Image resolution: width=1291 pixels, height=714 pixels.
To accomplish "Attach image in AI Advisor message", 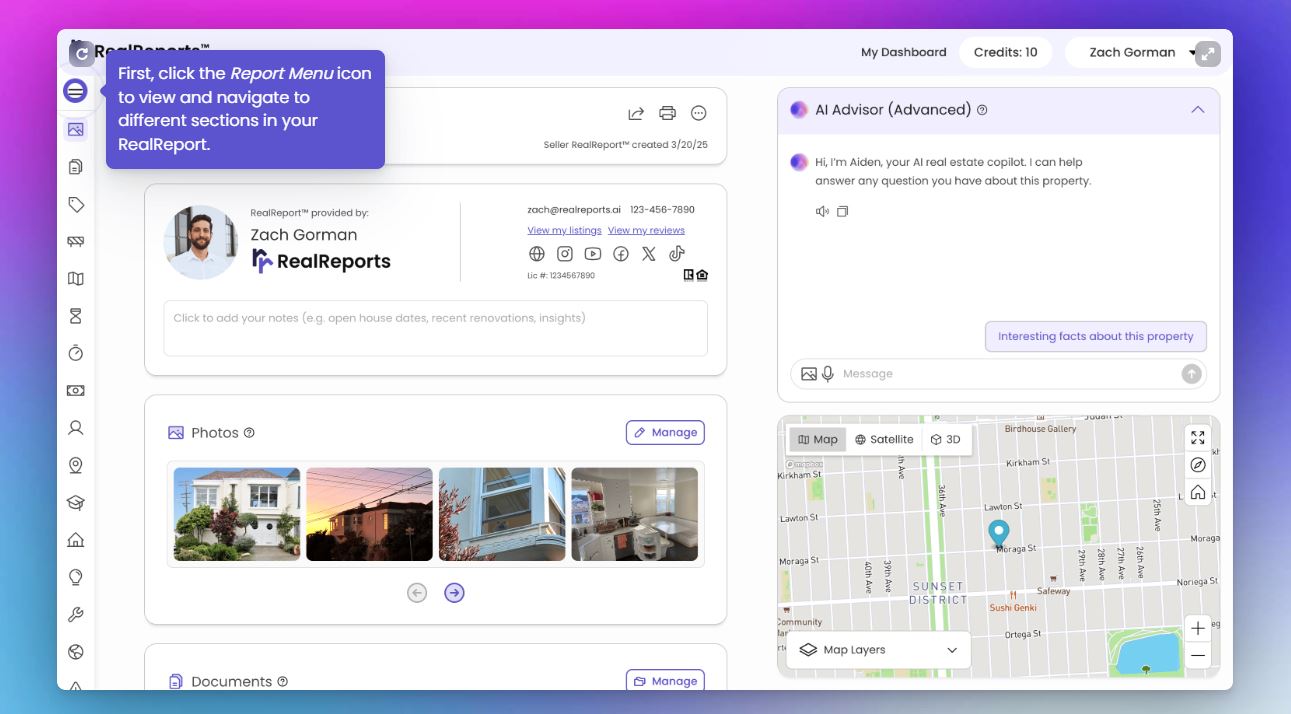I will [809, 373].
